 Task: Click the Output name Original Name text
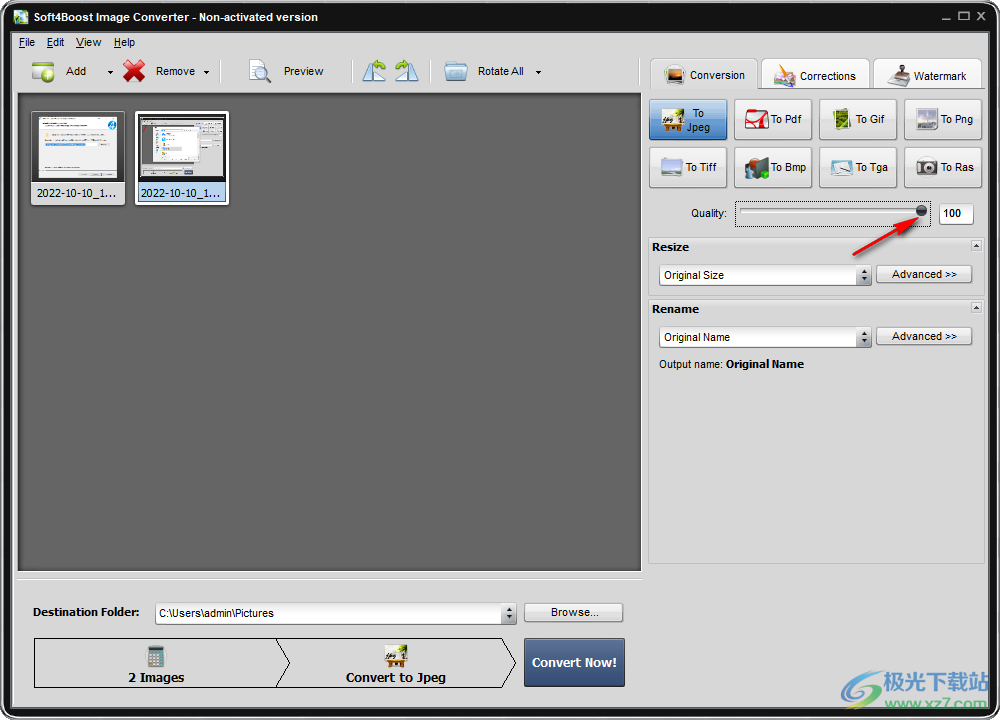[x=732, y=364]
